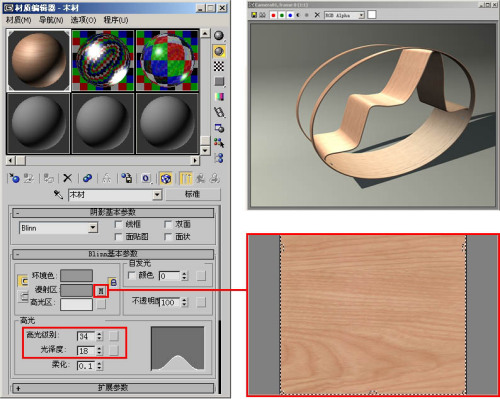The image size is (500, 399).
Task: Click Go to Parent icon
Action: coord(200,178)
